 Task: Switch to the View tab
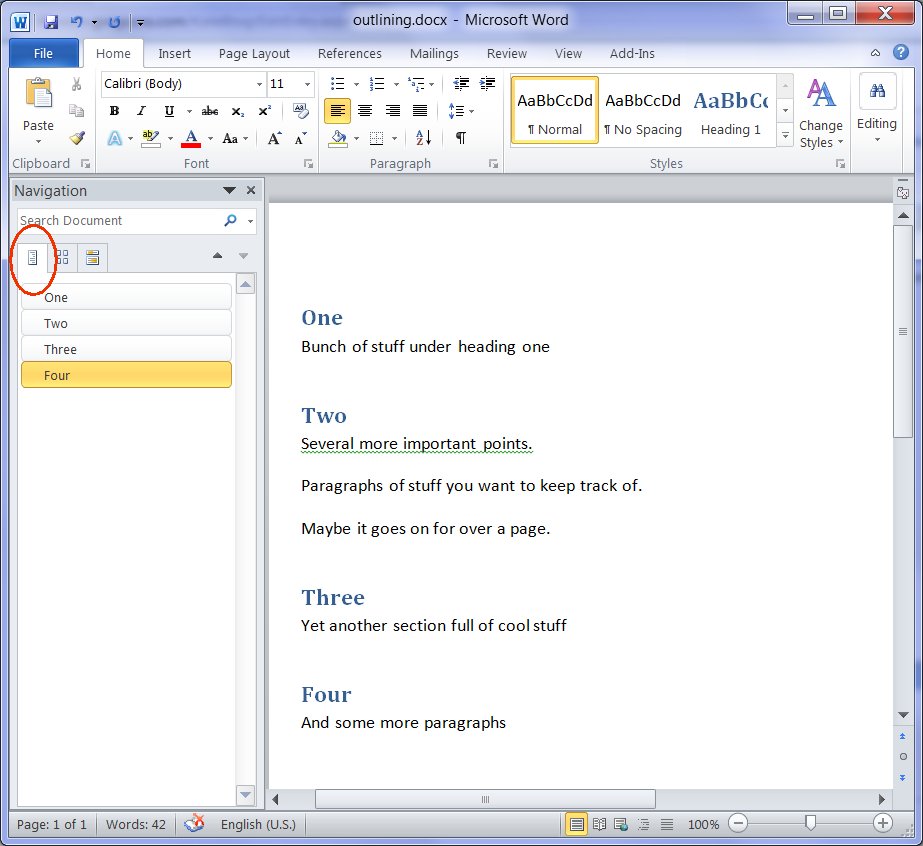[x=568, y=53]
